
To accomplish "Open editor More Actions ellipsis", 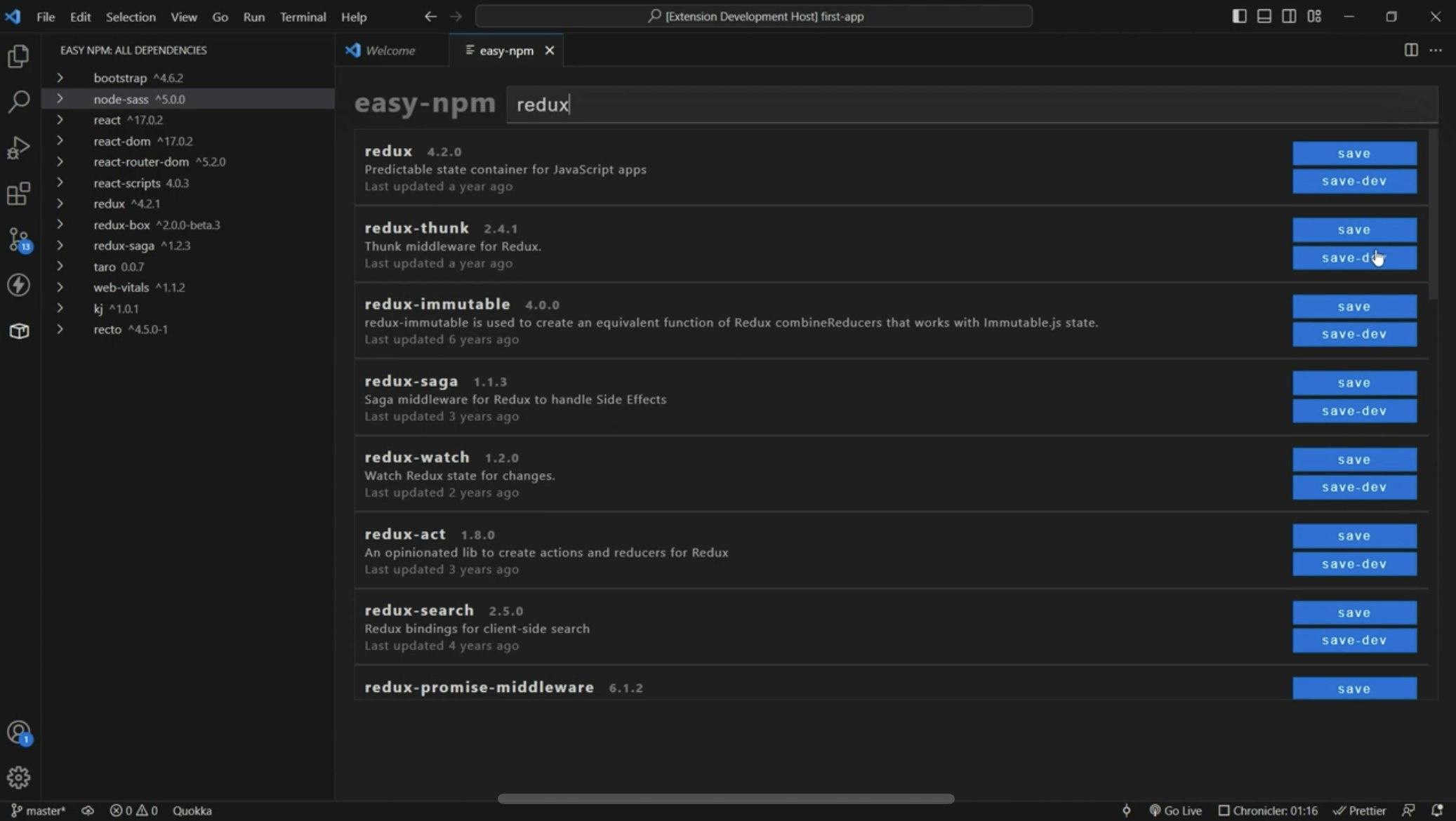I will pyautogui.click(x=1436, y=50).
